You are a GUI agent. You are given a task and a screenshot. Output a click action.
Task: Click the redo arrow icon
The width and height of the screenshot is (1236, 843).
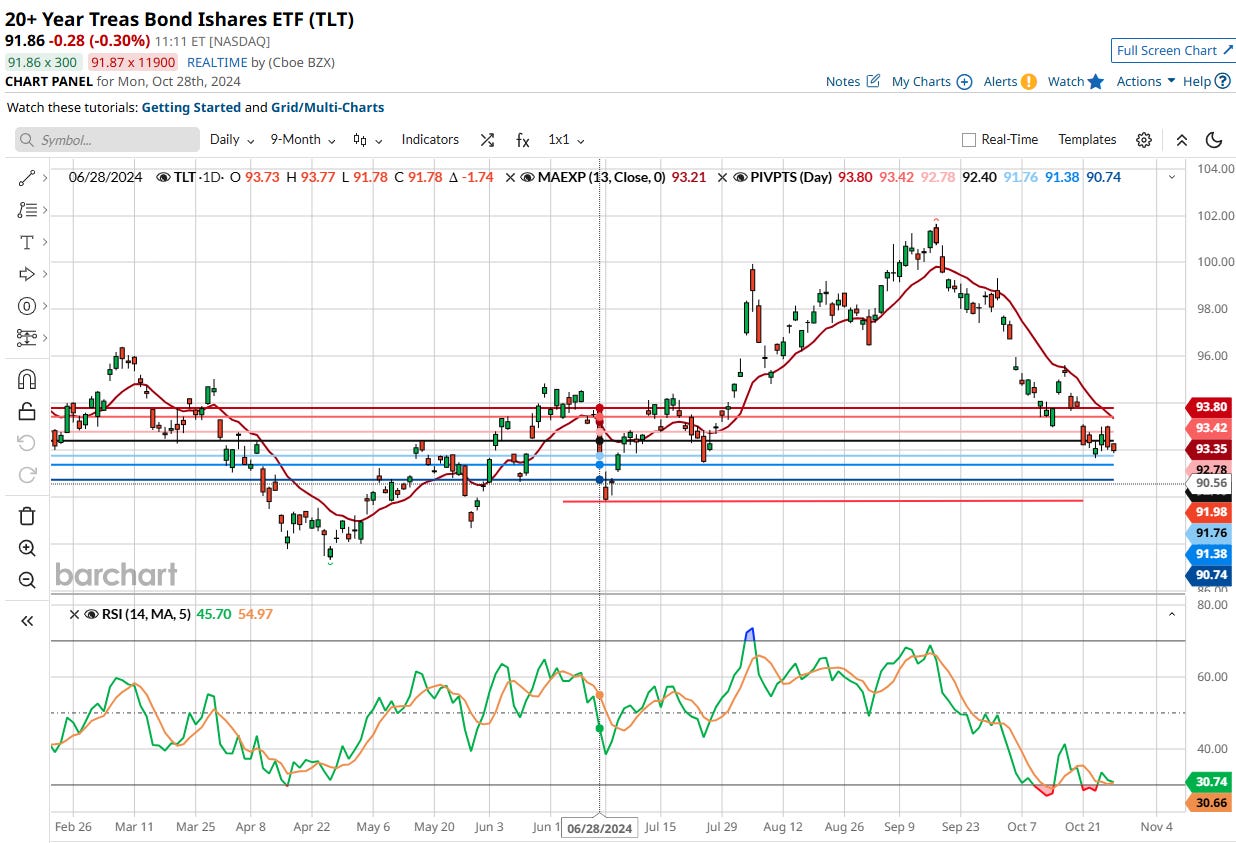27,474
